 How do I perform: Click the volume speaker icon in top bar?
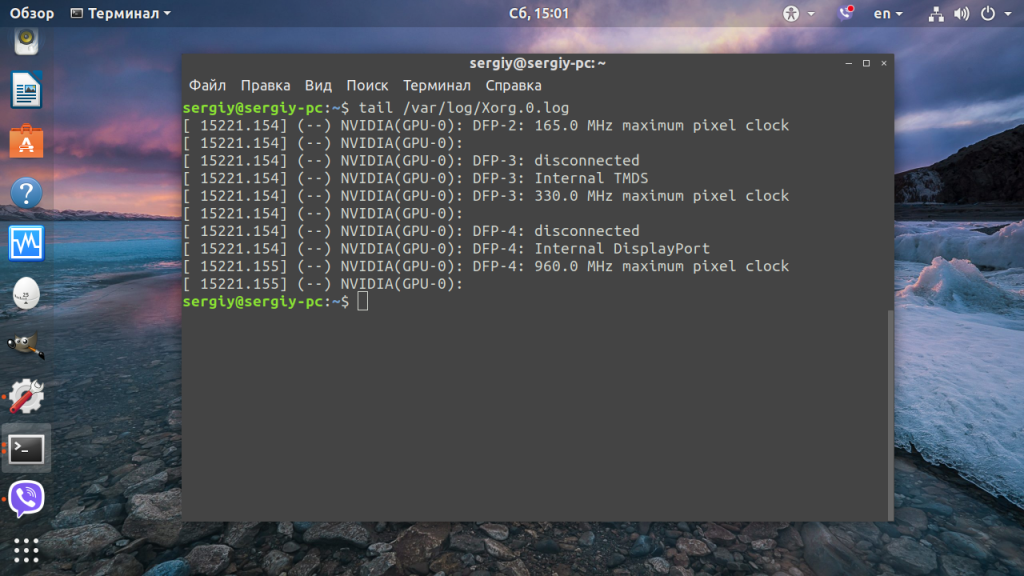coord(962,14)
